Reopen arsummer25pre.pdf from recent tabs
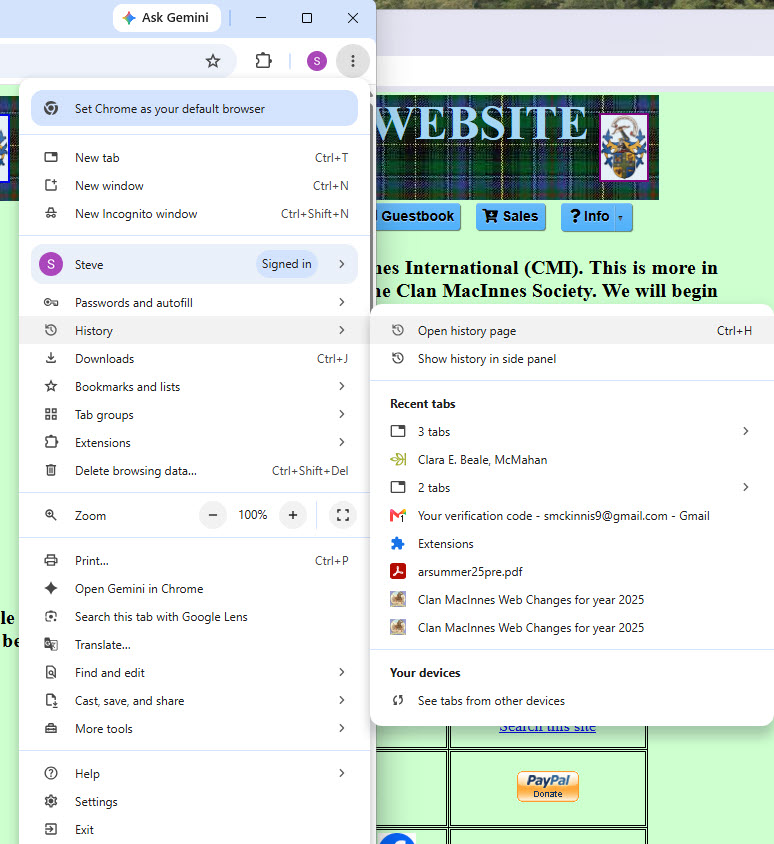Screen dimensions: 774x844 572,572
